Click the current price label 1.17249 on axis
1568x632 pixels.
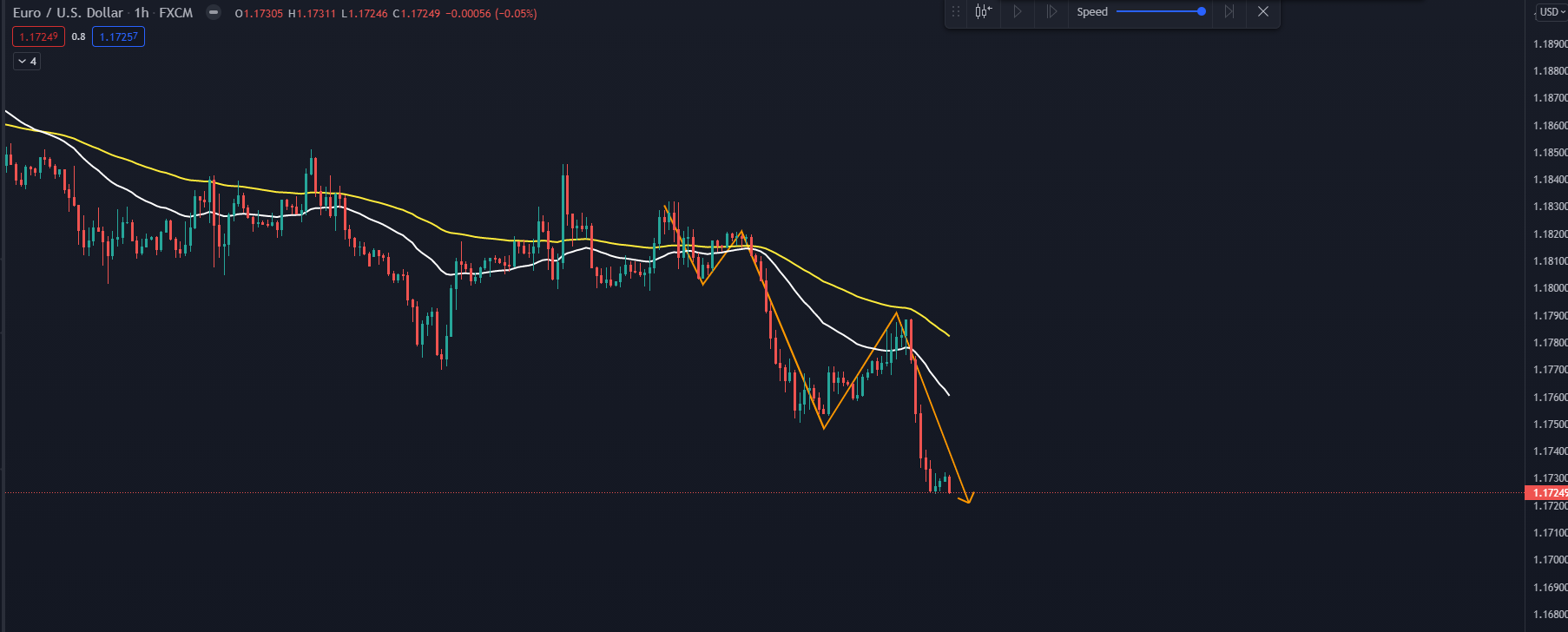pyautogui.click(x=1547, y=493)
